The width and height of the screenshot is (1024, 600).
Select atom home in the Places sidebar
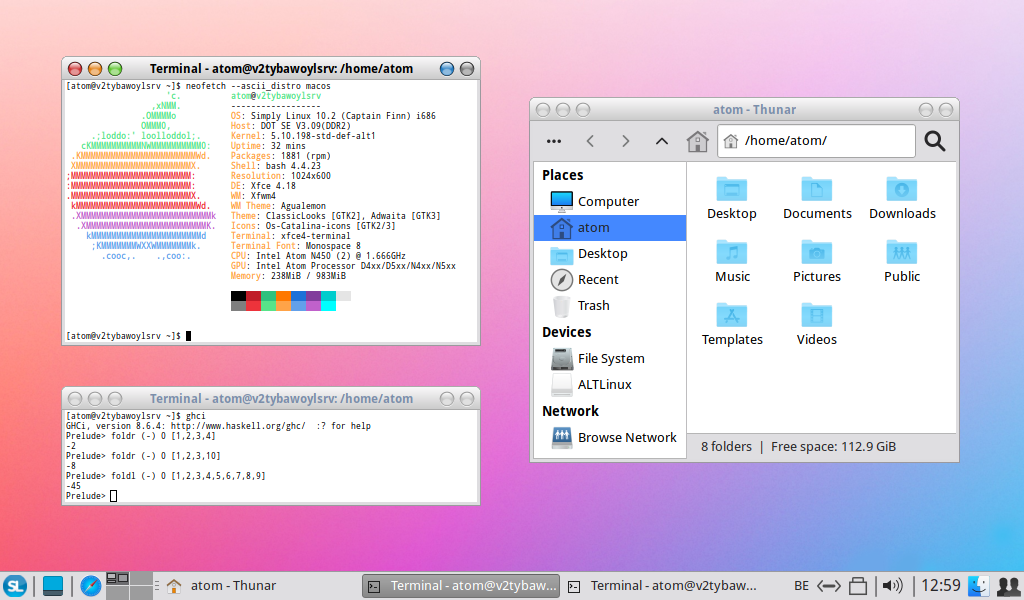click(x=610, y=228)
